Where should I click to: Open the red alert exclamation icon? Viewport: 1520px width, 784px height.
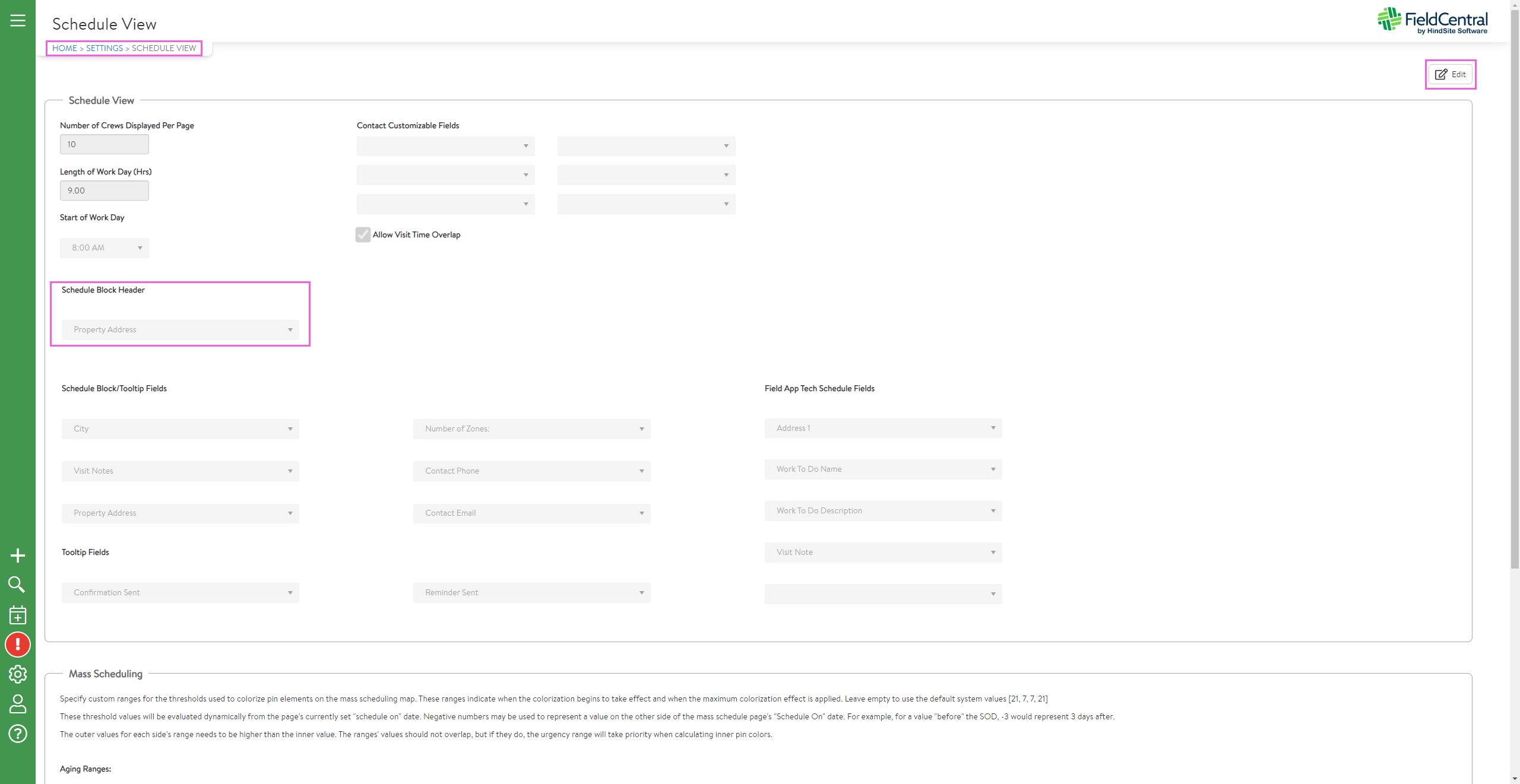coord(18,645)
